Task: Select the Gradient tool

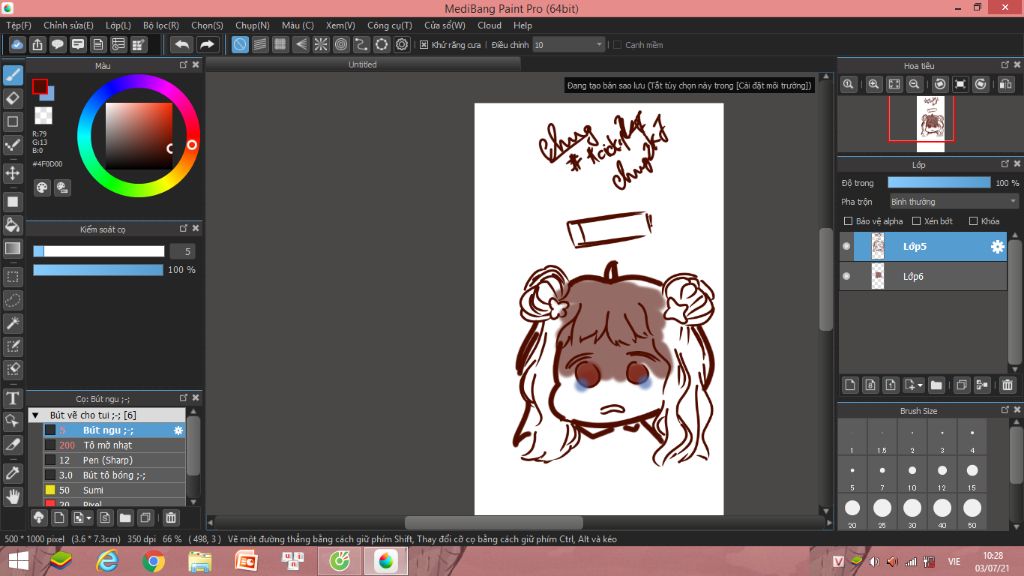Action: (13, 249)
